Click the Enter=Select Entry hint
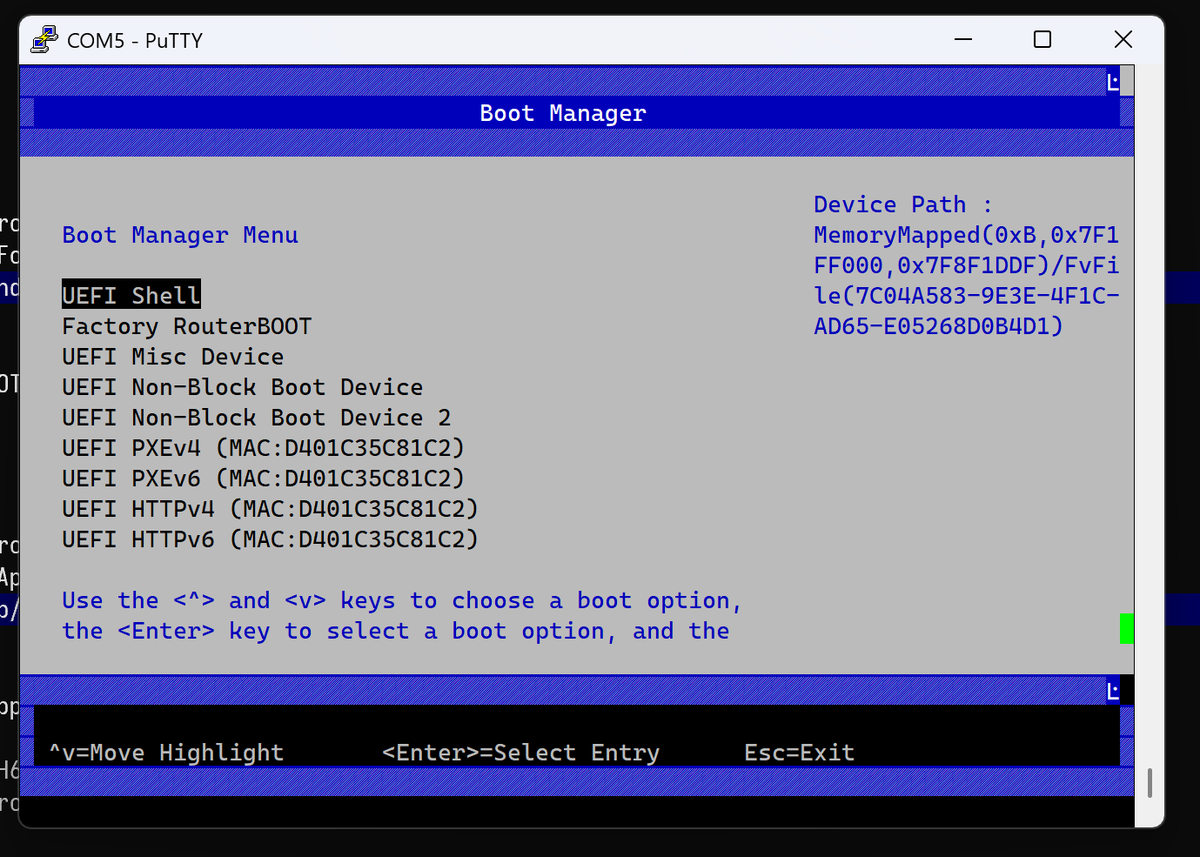The width and height of the screenshot is (1200, 857). pyautogui.click(x=521, y=752)
